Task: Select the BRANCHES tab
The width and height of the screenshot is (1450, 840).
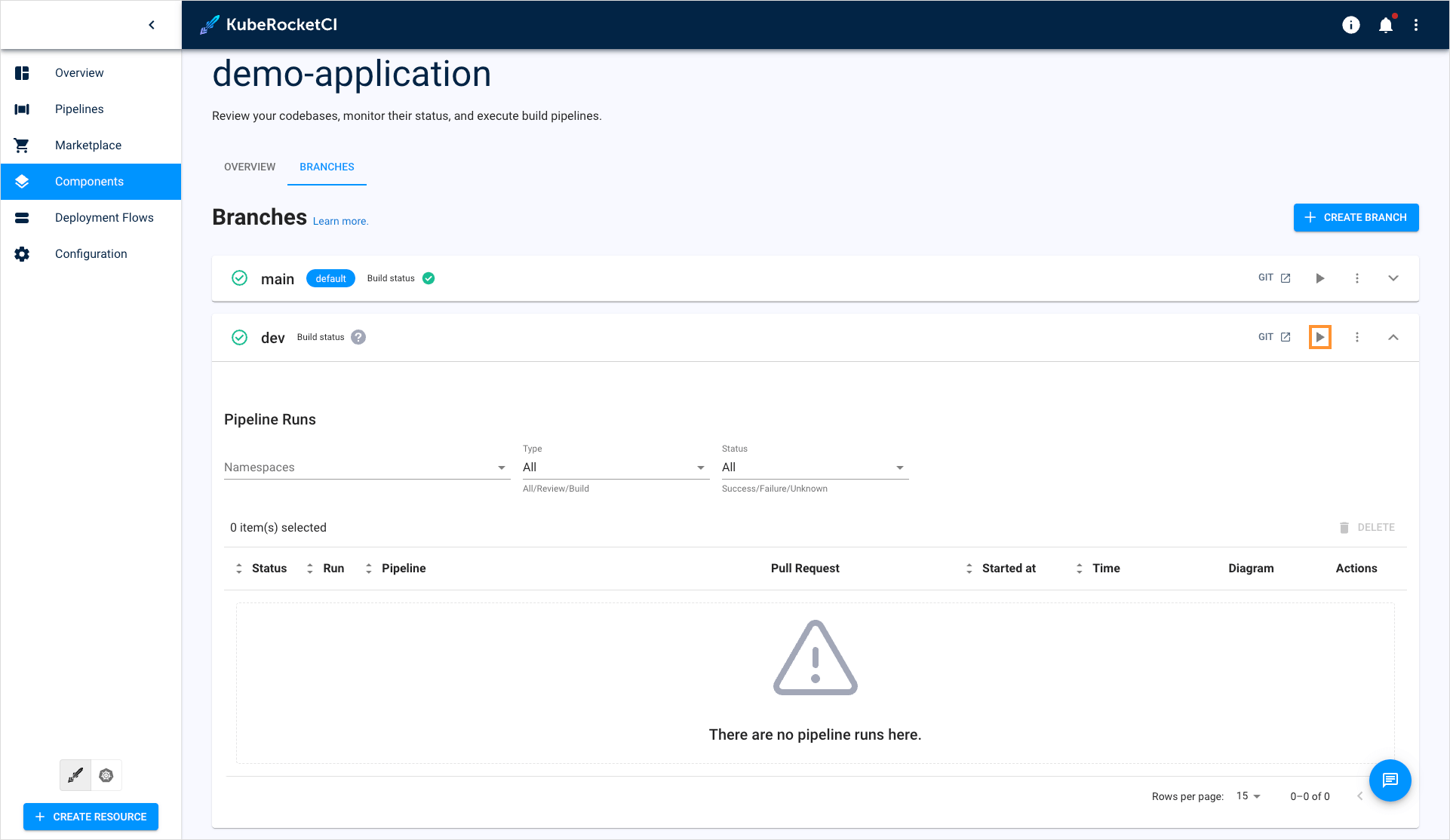Action: pos(326,167)
